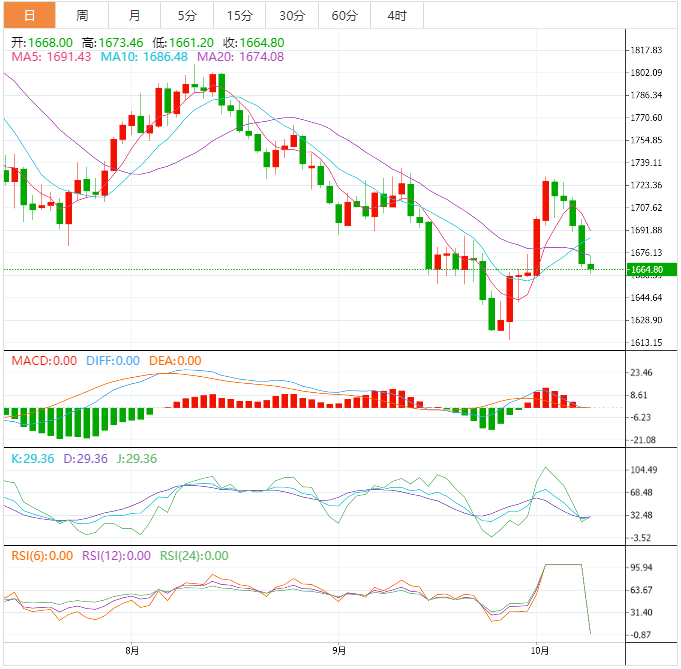Select the K:29.36 KDJ legend
Viewport: 681px width, 669px height.
pyautogui.click(x=32, y=458)
